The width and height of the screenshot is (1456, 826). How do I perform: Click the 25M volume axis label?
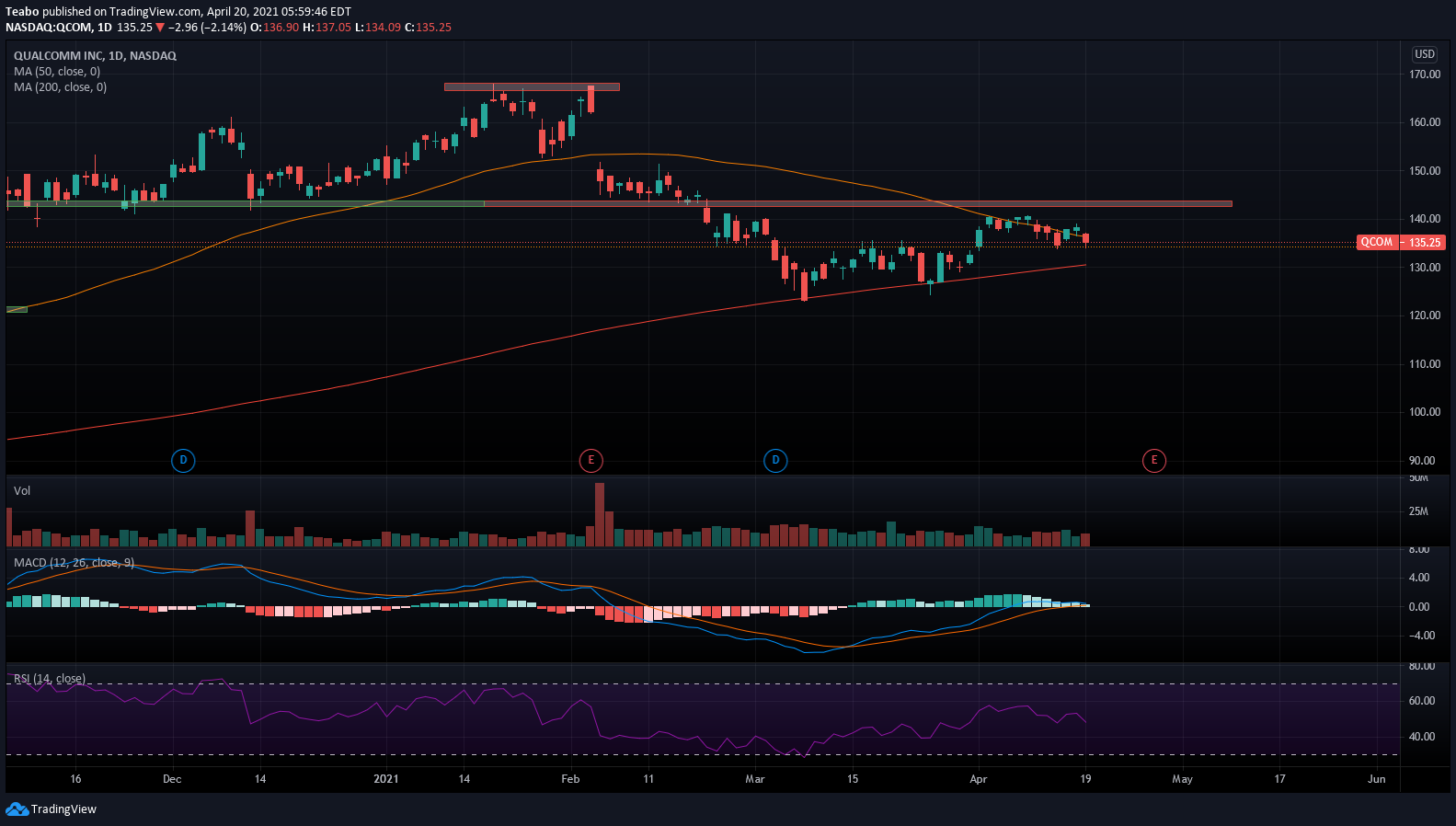[1418, 511]
